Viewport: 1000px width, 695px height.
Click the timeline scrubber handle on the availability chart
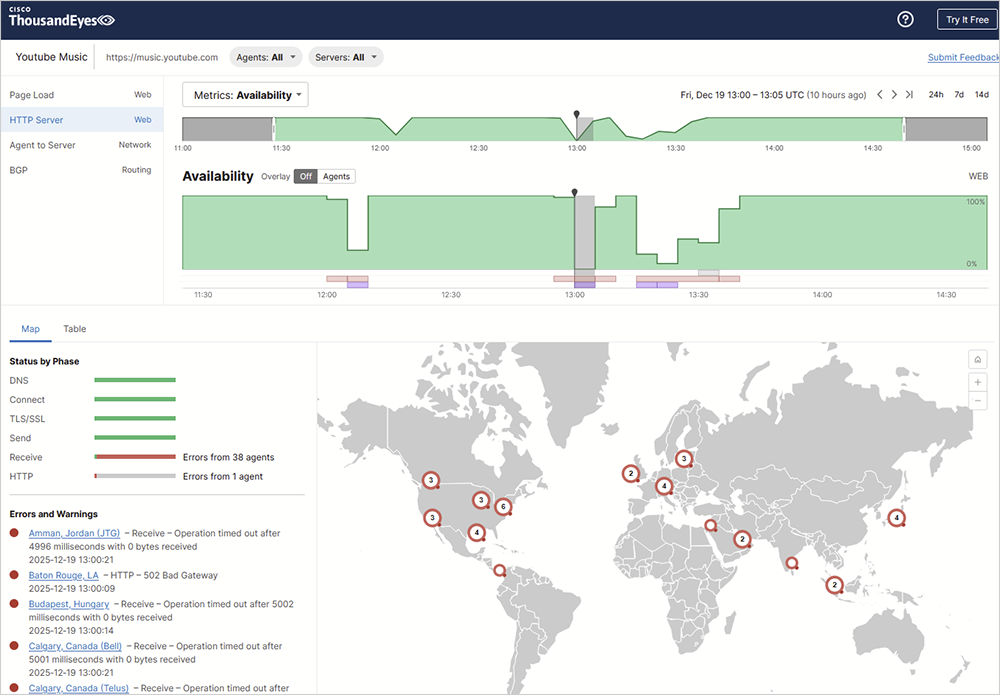click(x=575, y=191)
